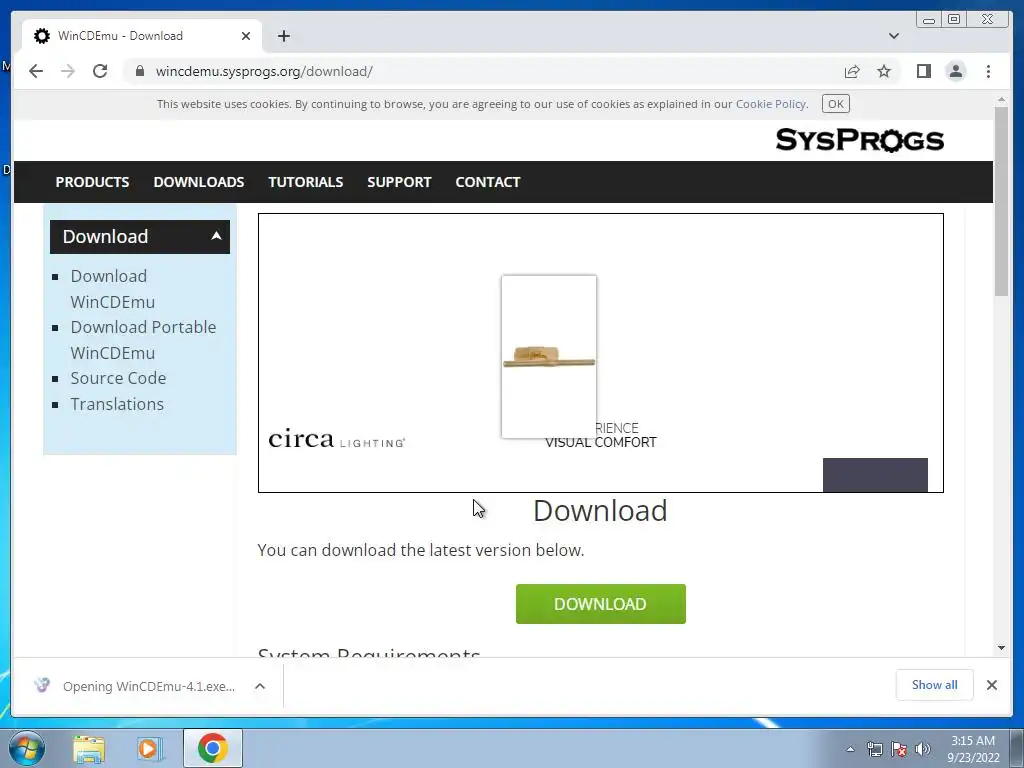Viewport: 1024px width, 768px height.
Task: Expand the WinCDEmu-4.1.exe download options chevron
Action: 260,686
